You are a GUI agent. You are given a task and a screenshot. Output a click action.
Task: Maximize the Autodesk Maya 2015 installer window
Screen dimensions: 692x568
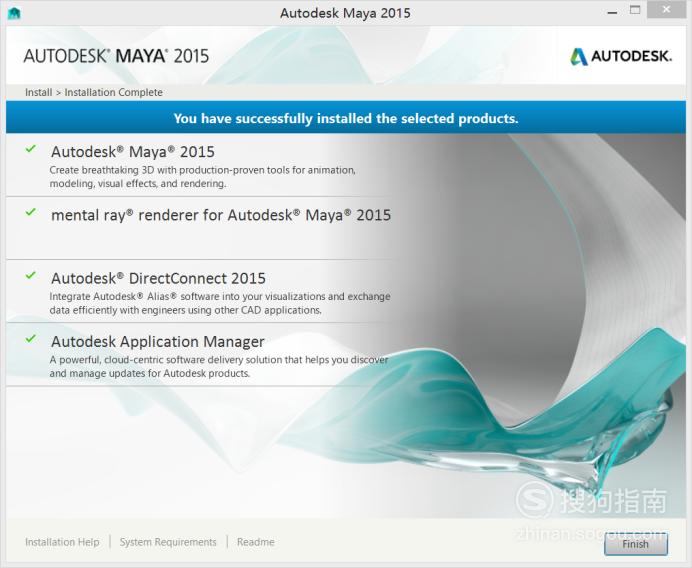pyautogui.click(x=635, y=10)
